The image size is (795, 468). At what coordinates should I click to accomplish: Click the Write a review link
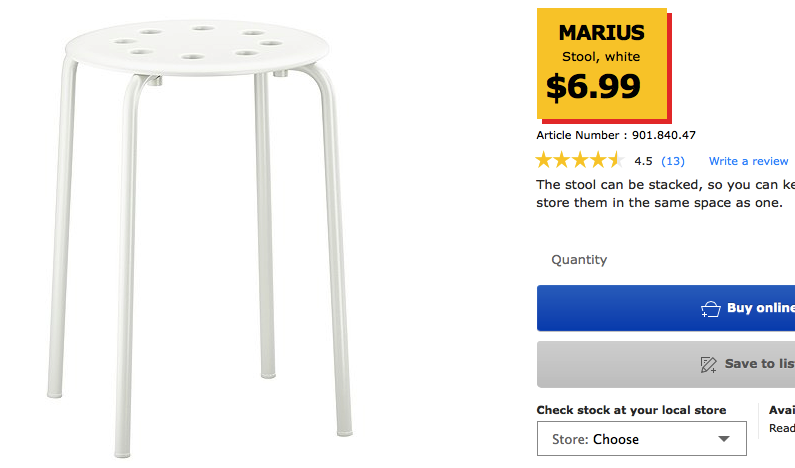pos(748,161)
